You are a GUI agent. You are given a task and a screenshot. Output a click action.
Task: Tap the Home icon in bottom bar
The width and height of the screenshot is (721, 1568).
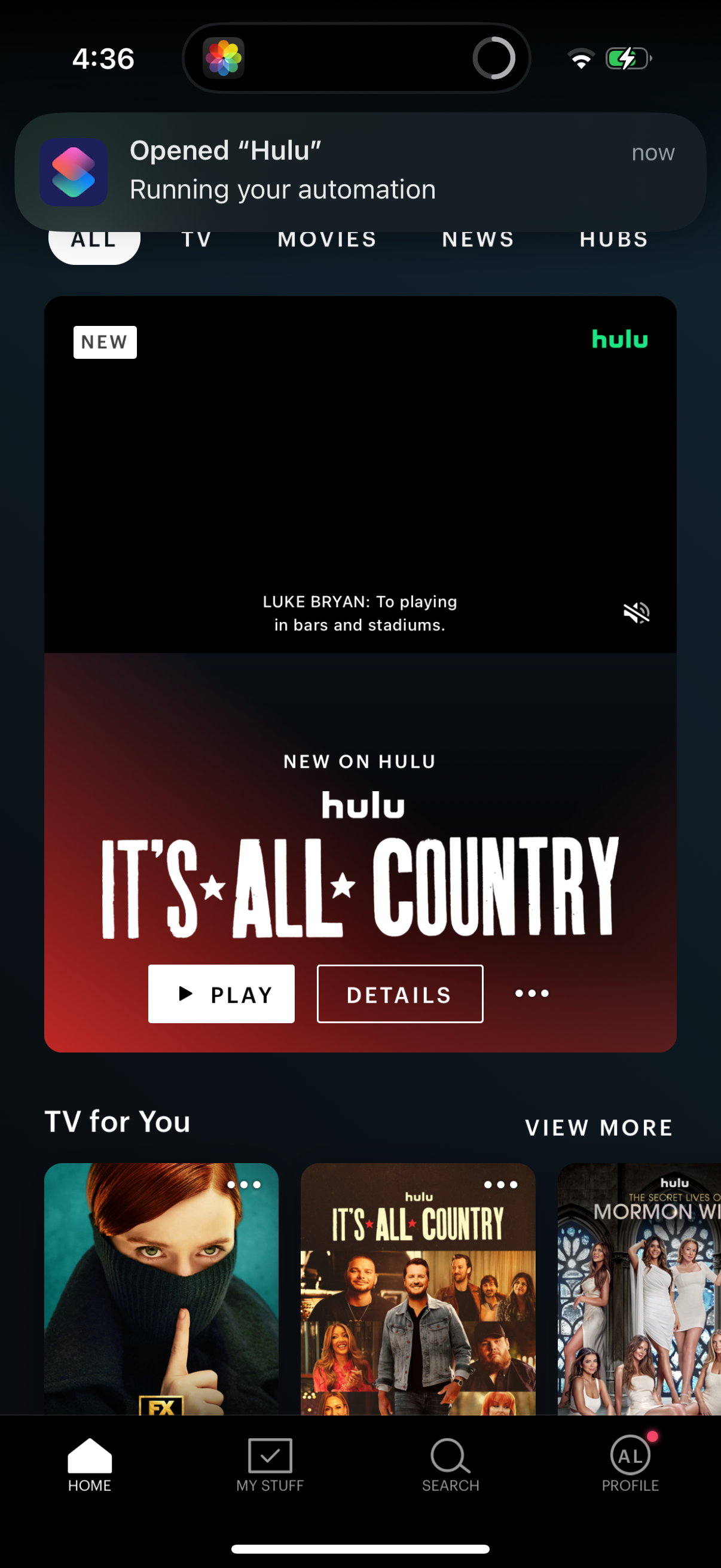pyautogui.click(x=90, y=1457)
